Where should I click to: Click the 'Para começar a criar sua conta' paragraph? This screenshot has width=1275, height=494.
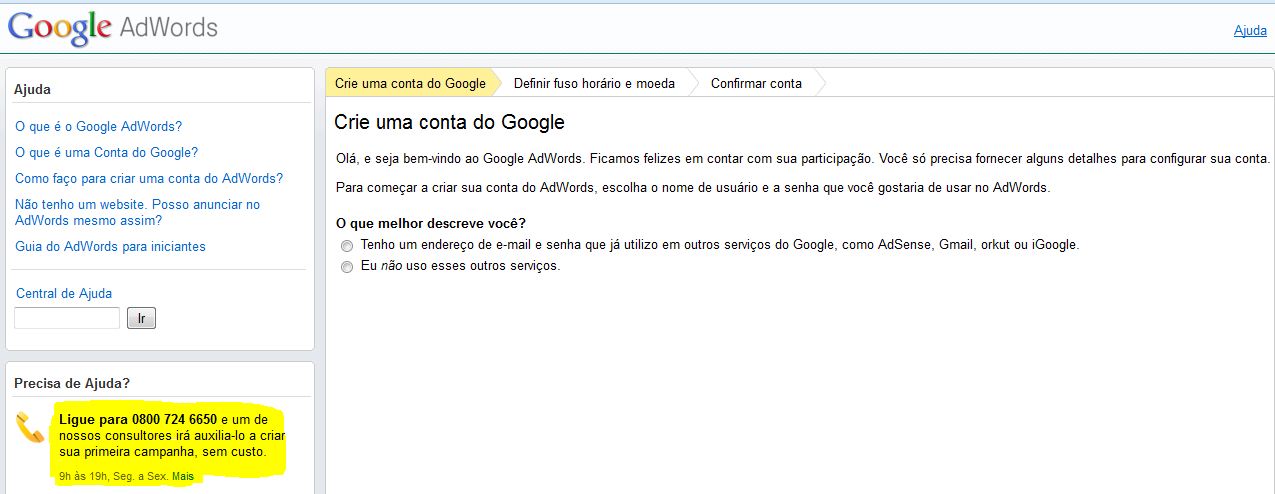click(x=693, y=188)
